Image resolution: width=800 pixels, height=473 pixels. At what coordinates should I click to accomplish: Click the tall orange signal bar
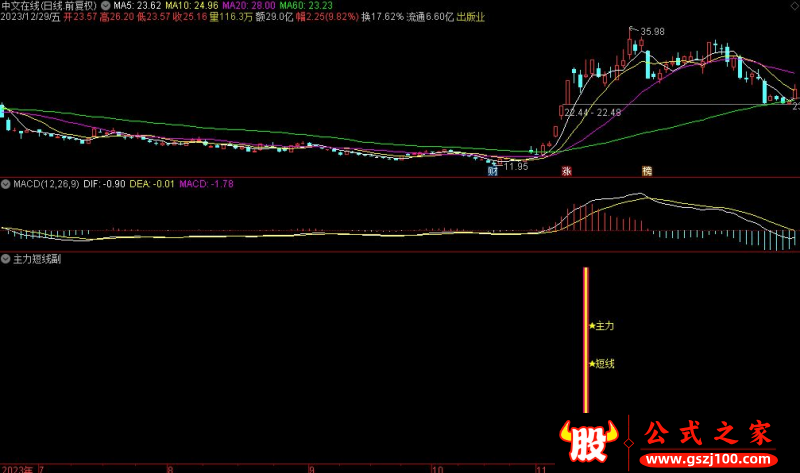(586, 340)
